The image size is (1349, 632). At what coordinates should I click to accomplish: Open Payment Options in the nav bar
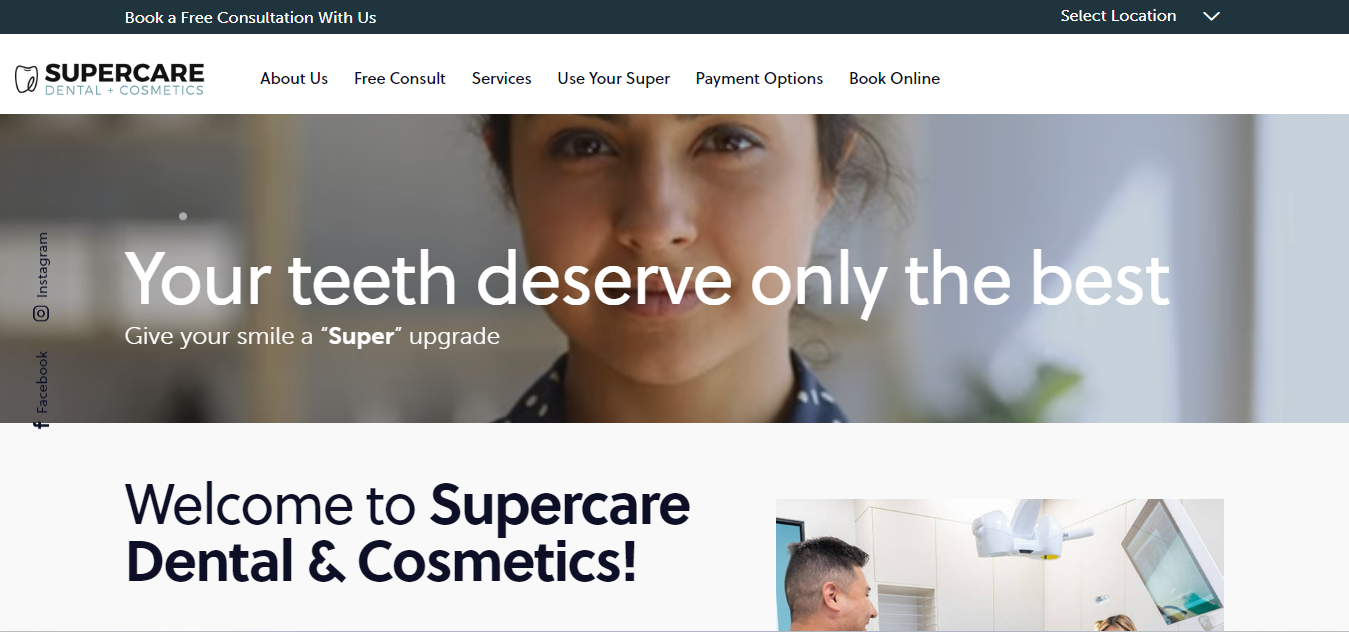[759, 78]
